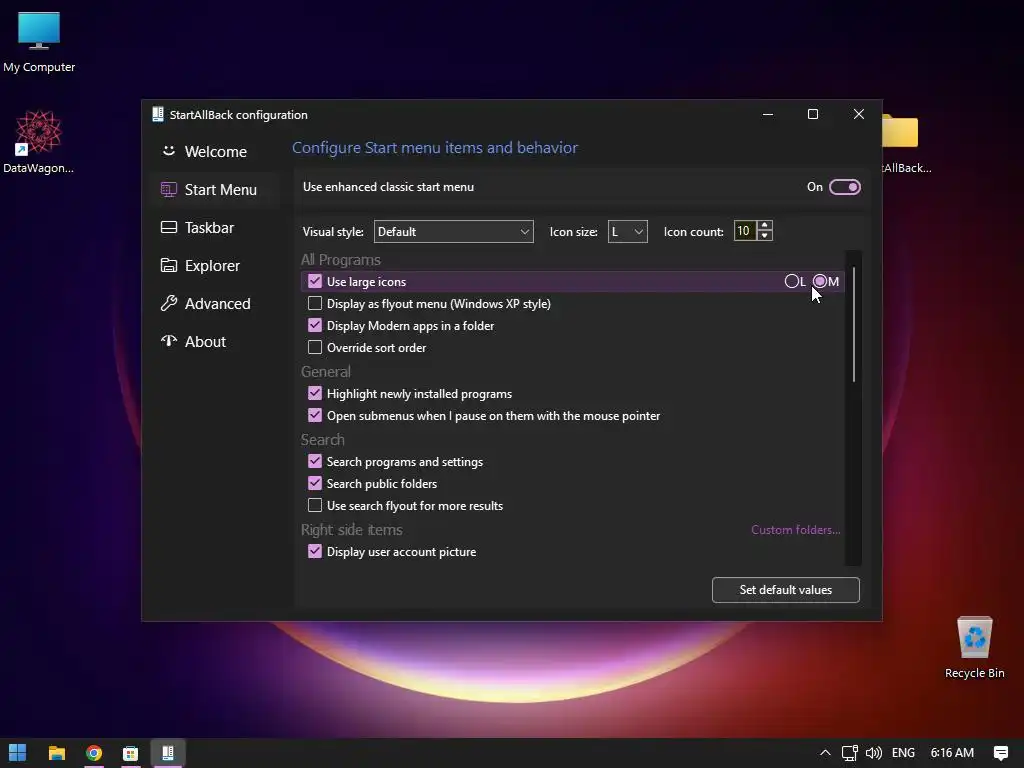Screen dimensions: 1024x768
Task: Uncheck Display user account picture
Action: point(315,551)
